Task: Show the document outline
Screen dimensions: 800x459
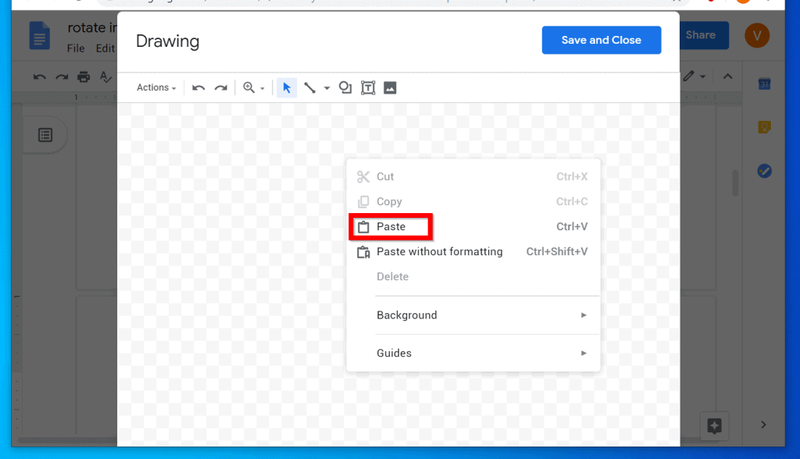Action: [x=45, y=135]
